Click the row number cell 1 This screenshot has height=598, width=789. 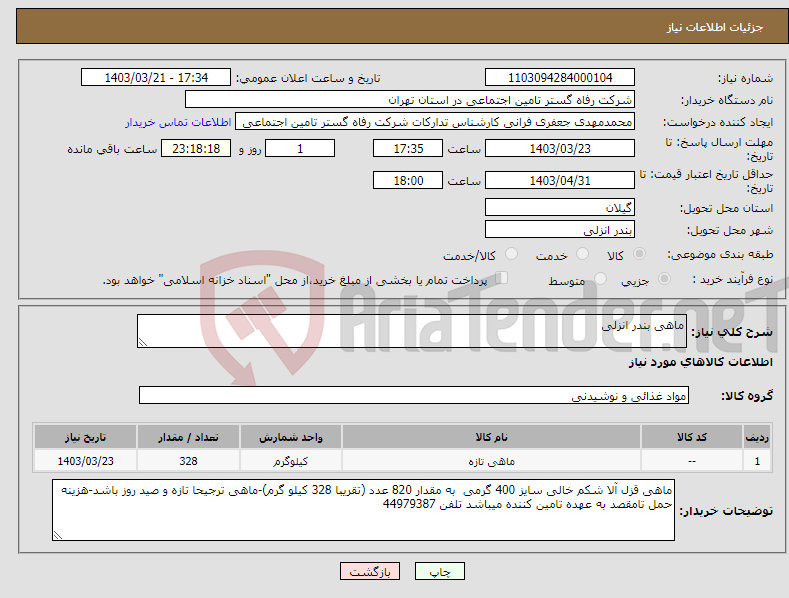click(x=757, y=461)
